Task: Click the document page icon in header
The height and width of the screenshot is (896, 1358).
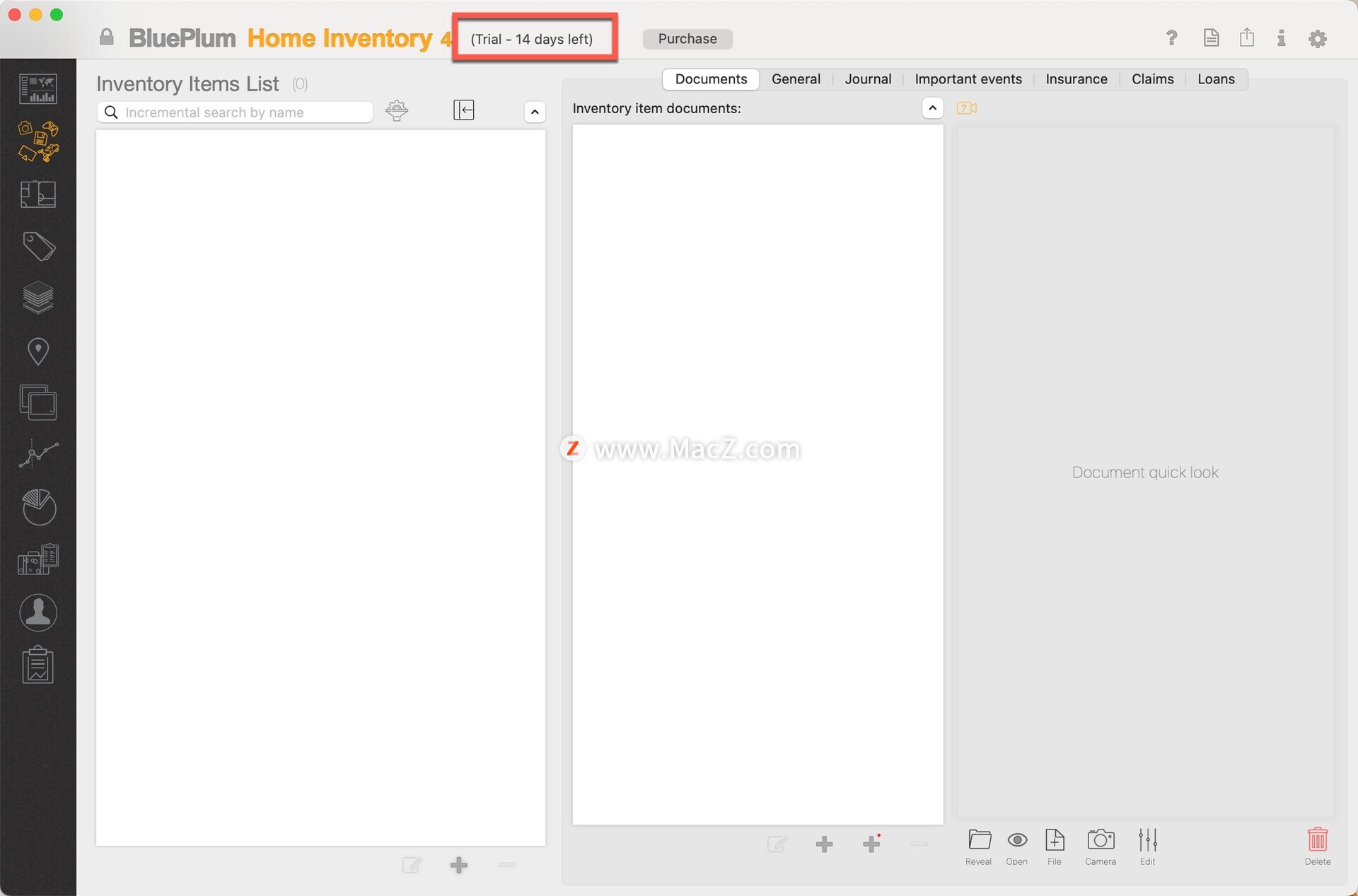Action: pyautogui.click(x=1211, y=38)
